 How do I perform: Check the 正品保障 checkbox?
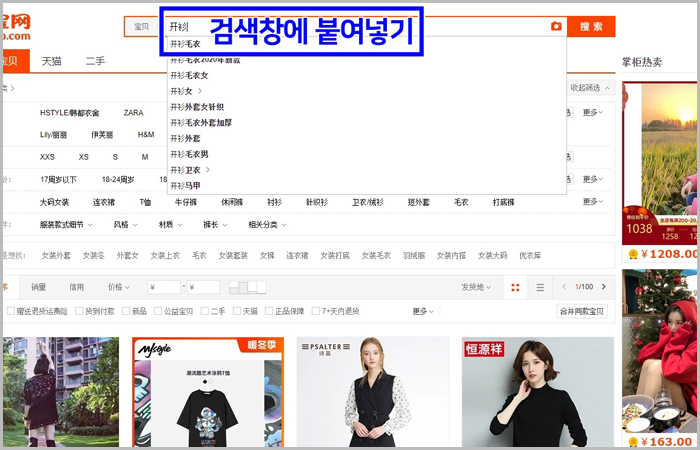269,311
